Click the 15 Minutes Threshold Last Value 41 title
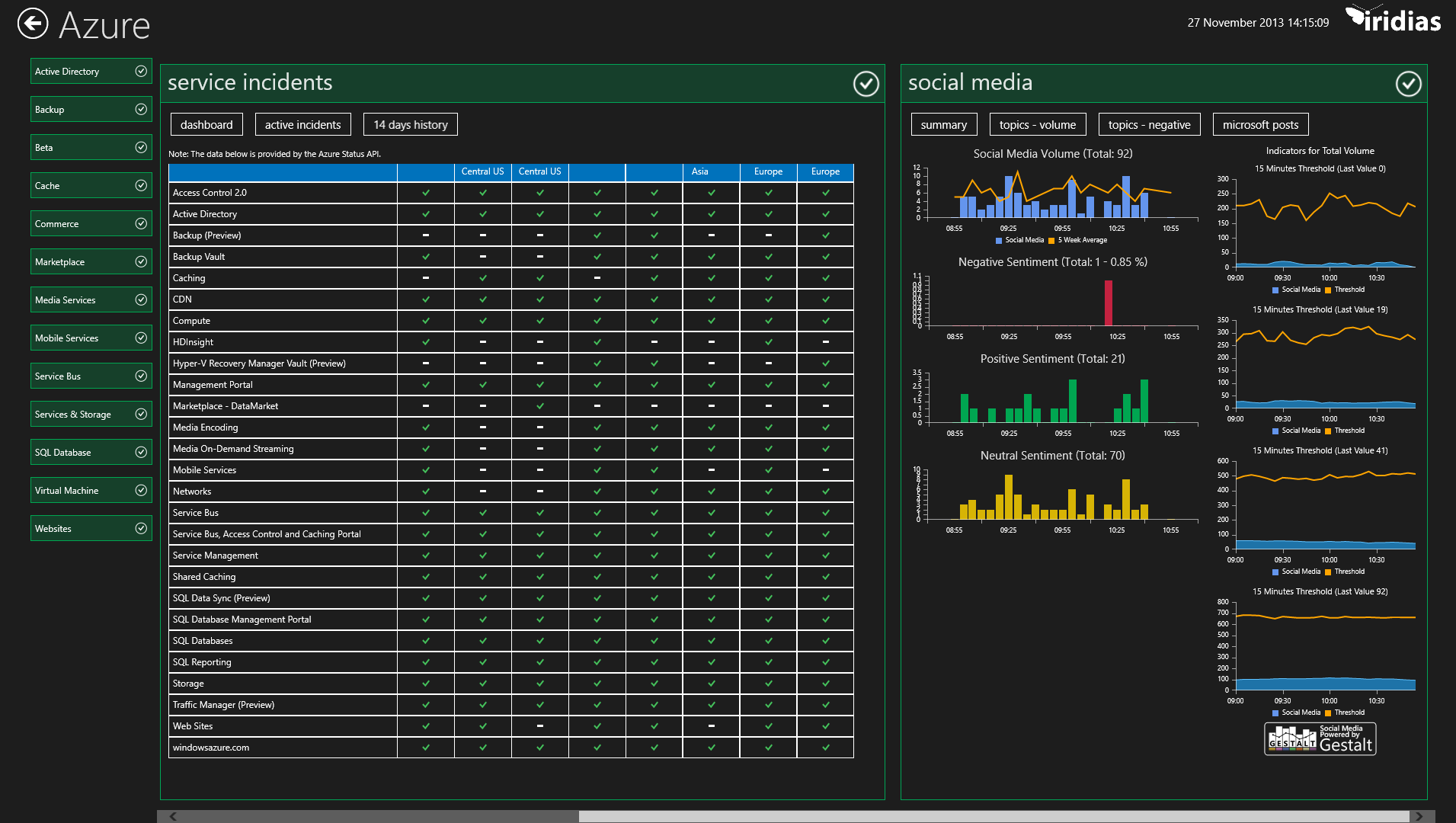The width and height of the screenshot is (1456, 823). pyautogui.click(x=1320, y=451)
